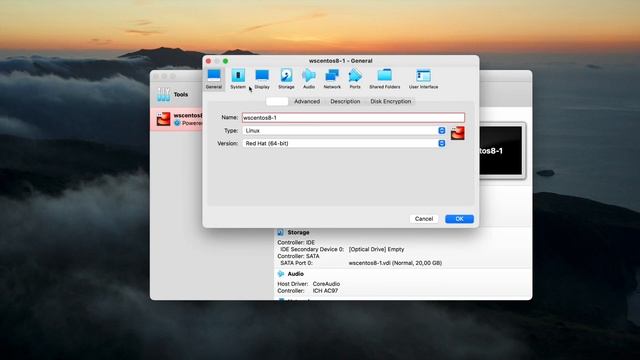Click the ICH AC97 controller value

click(x=325, y=291)
